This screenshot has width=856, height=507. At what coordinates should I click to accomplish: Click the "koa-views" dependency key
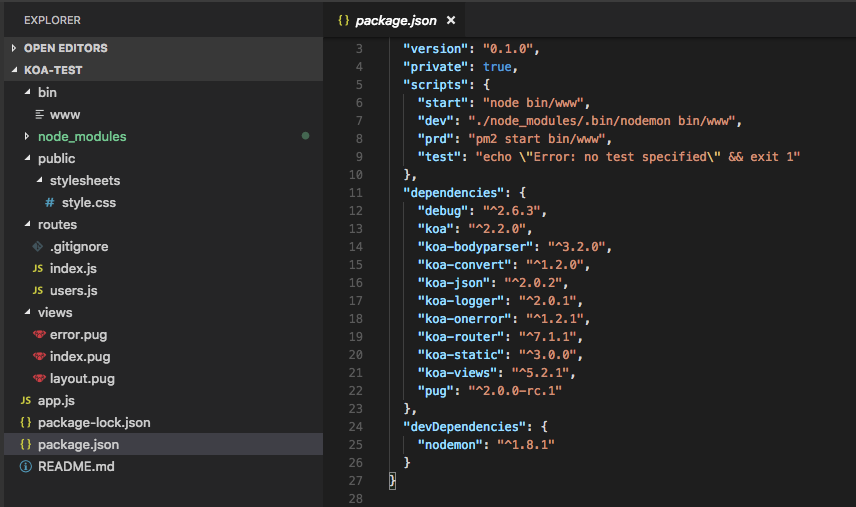pyautogui.click(x=457, y=373)
